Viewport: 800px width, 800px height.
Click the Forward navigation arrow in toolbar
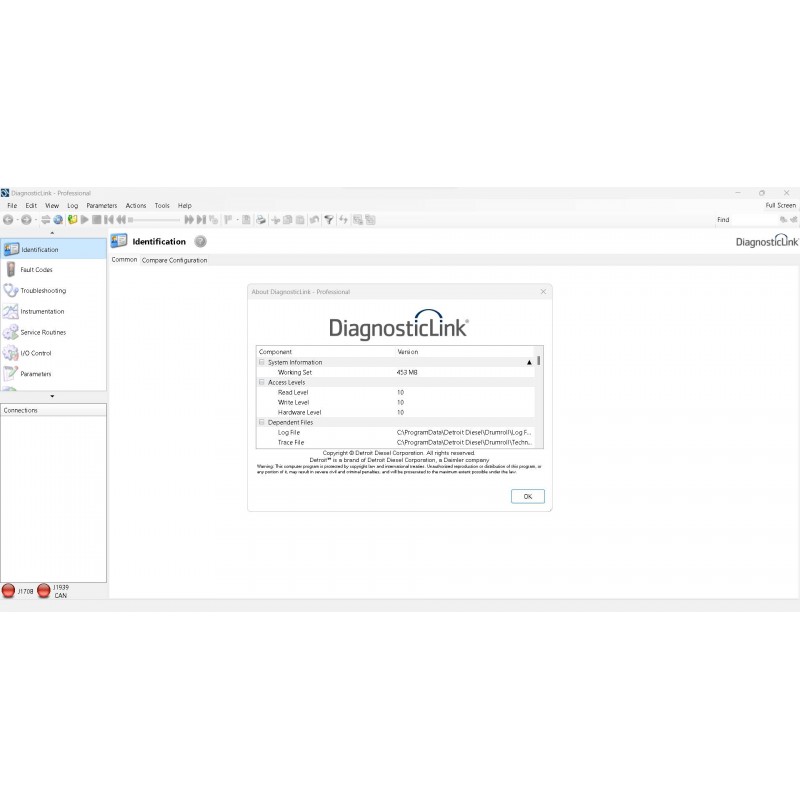click(26, 220)
